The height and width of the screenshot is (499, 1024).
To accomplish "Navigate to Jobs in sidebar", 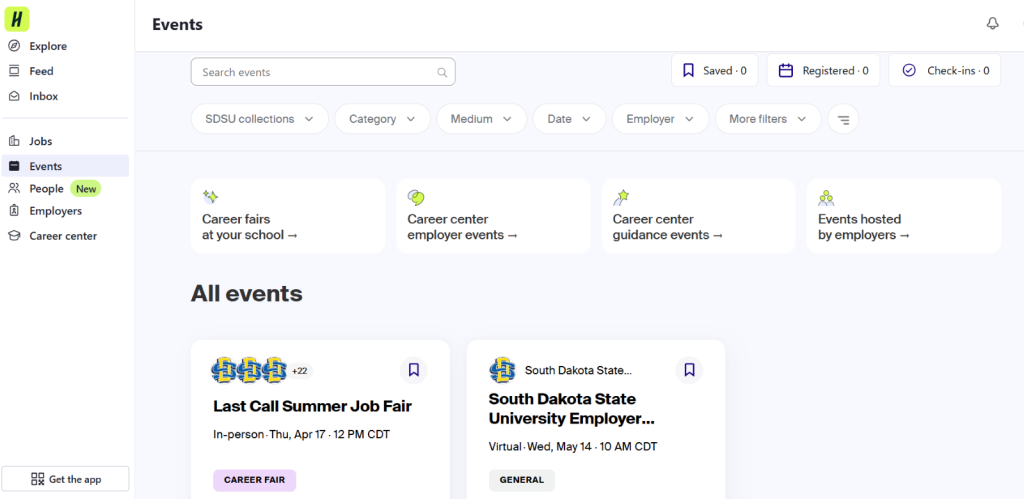I will coord(40,141).
